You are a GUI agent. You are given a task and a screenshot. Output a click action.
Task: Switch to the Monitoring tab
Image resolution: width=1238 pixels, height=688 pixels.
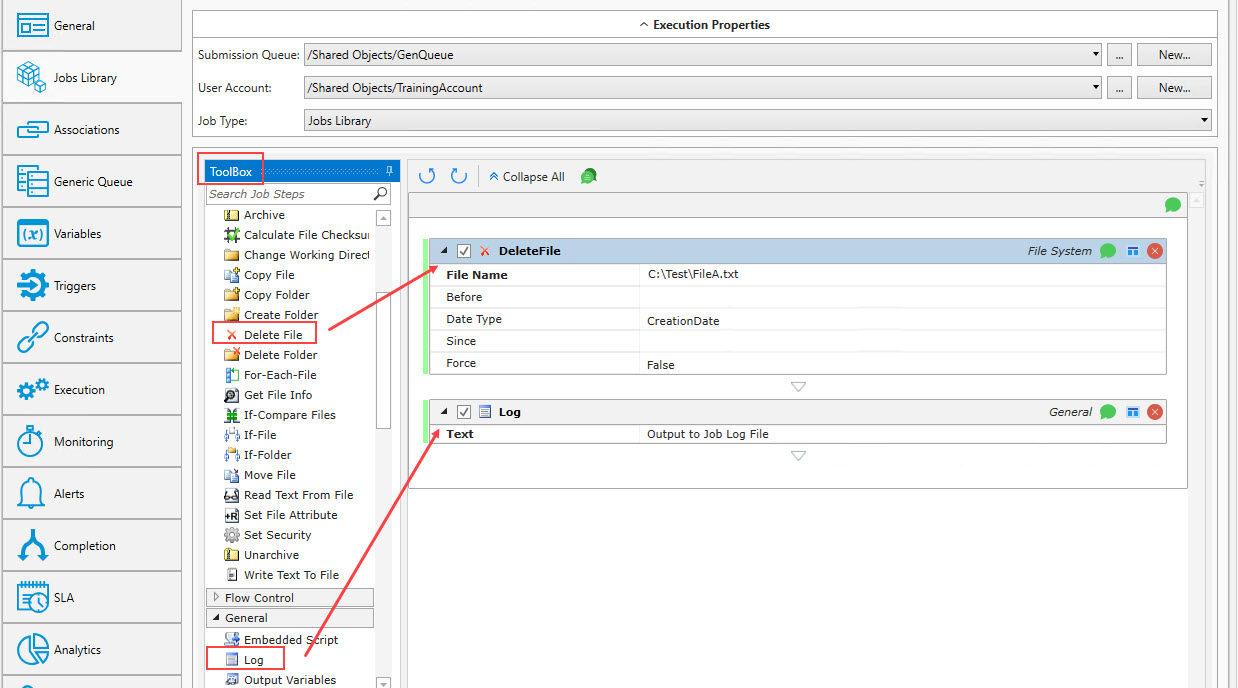click(92, 442)
